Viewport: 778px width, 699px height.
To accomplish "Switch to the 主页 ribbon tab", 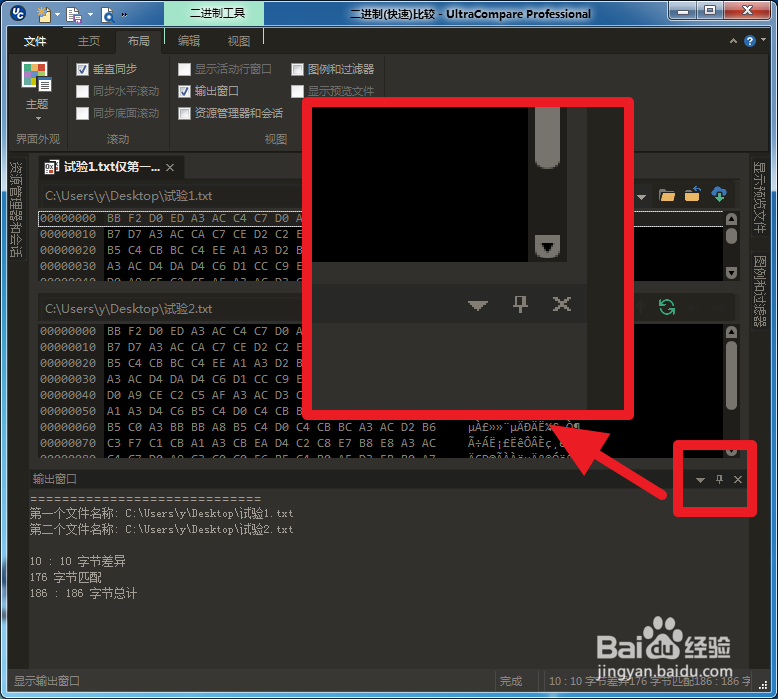I will point(89,41).
